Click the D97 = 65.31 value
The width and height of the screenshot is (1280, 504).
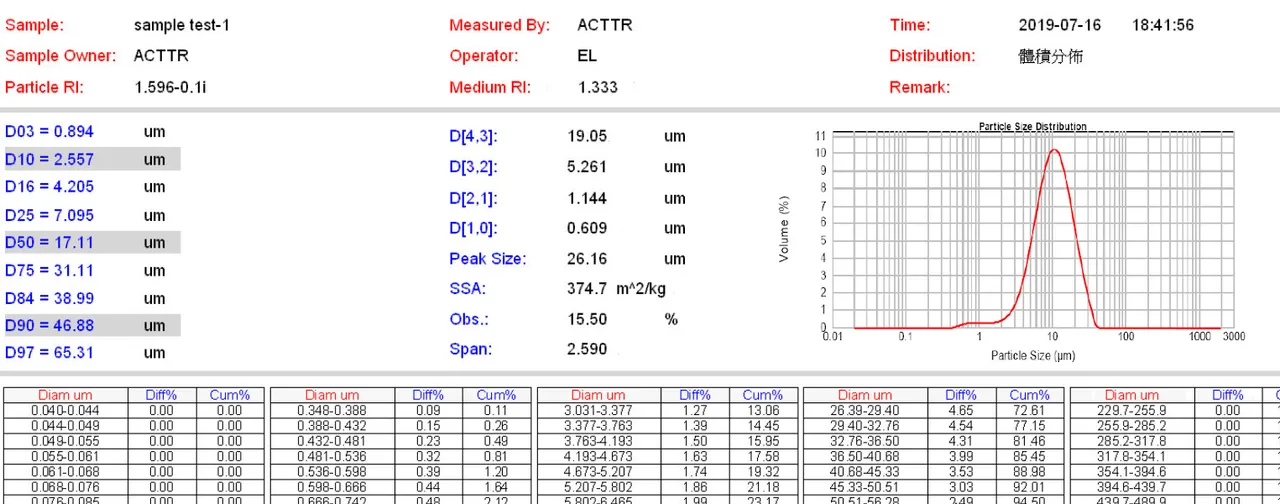point(50,352)
